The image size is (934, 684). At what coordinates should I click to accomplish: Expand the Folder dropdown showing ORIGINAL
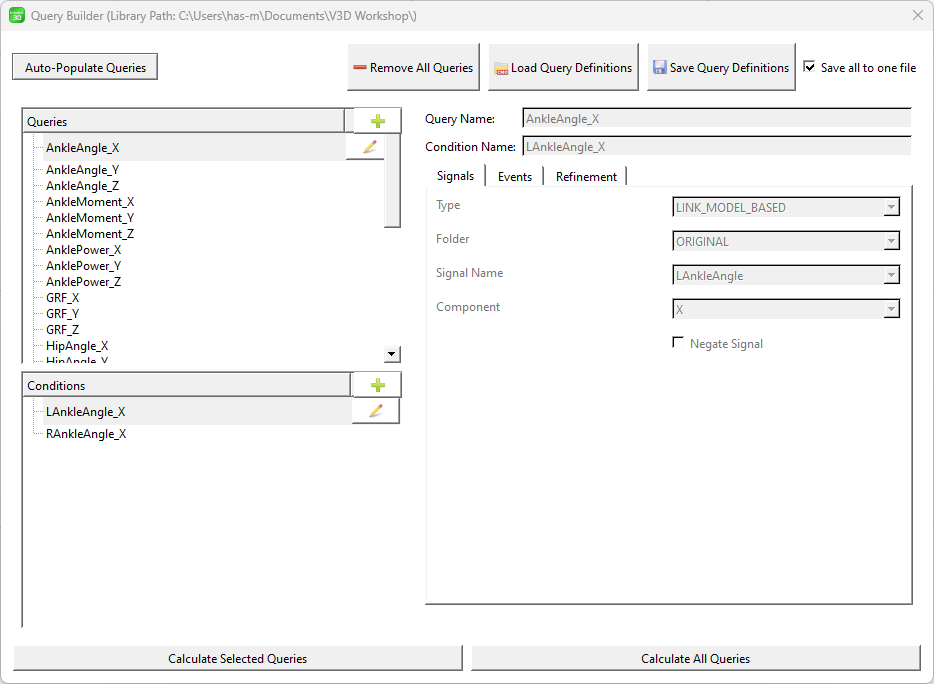click(x=786, y=241)
